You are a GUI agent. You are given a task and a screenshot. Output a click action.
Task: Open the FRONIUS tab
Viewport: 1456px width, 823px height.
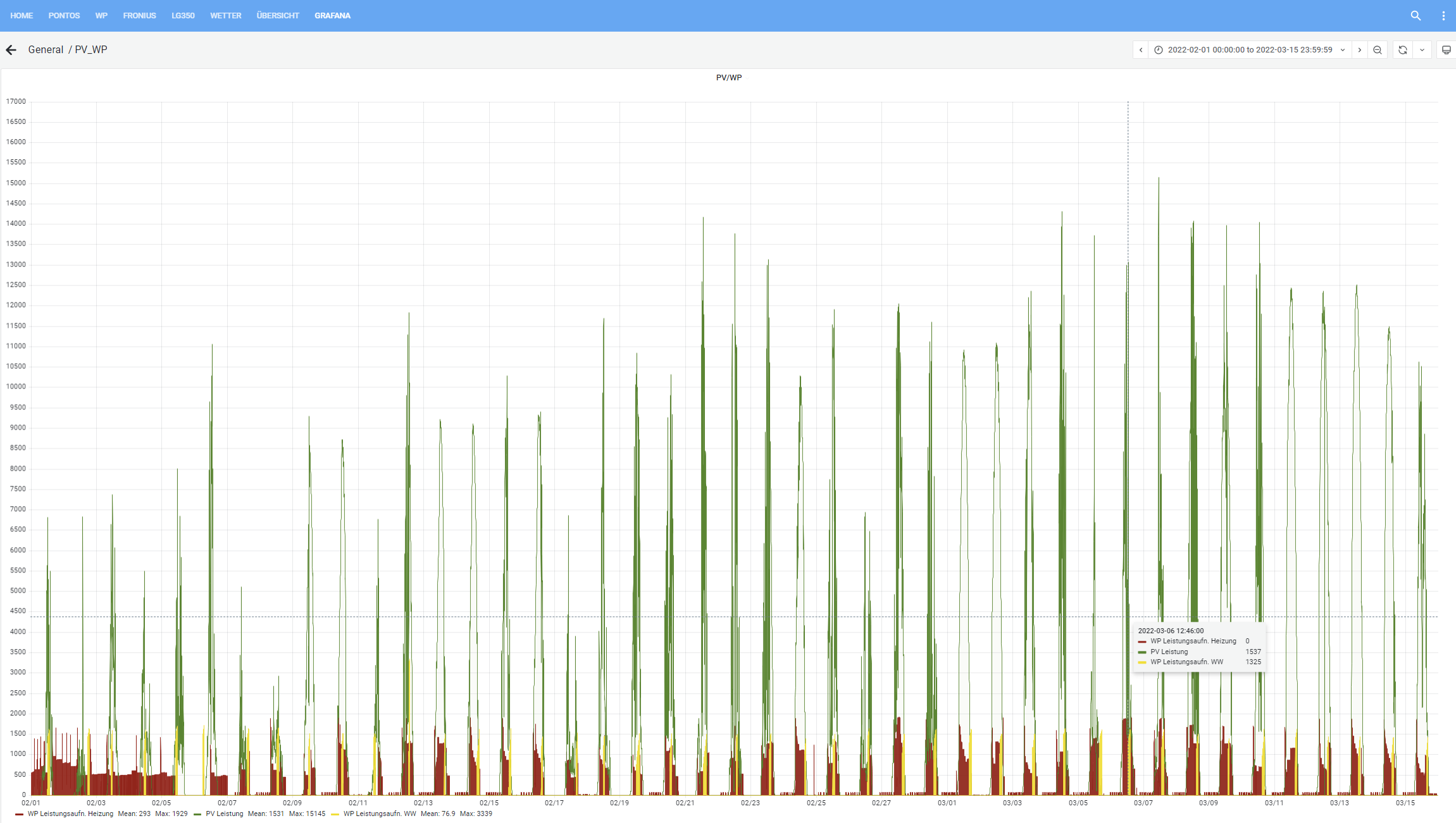(139, 16)
